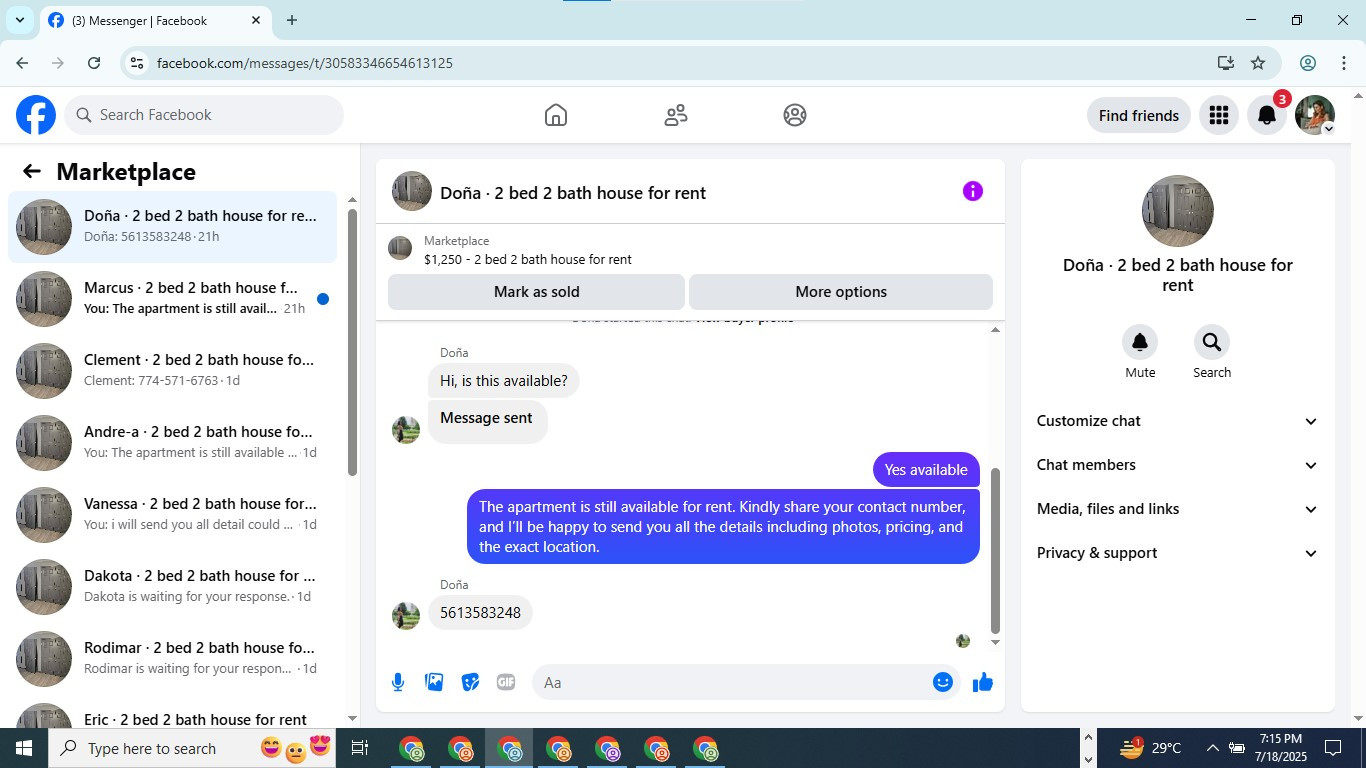Viewport: 1366px width, 768px height.
Task: Click the browser address bar URL
Action: tap(305, 63)
